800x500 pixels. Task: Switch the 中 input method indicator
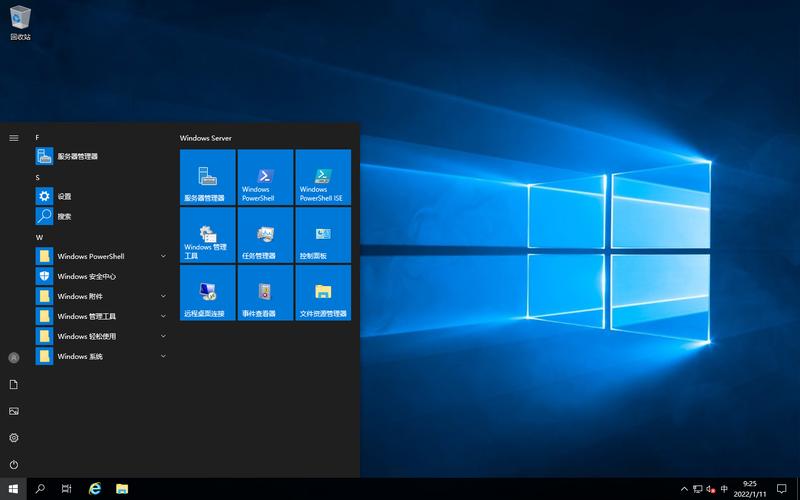(724, 489)
